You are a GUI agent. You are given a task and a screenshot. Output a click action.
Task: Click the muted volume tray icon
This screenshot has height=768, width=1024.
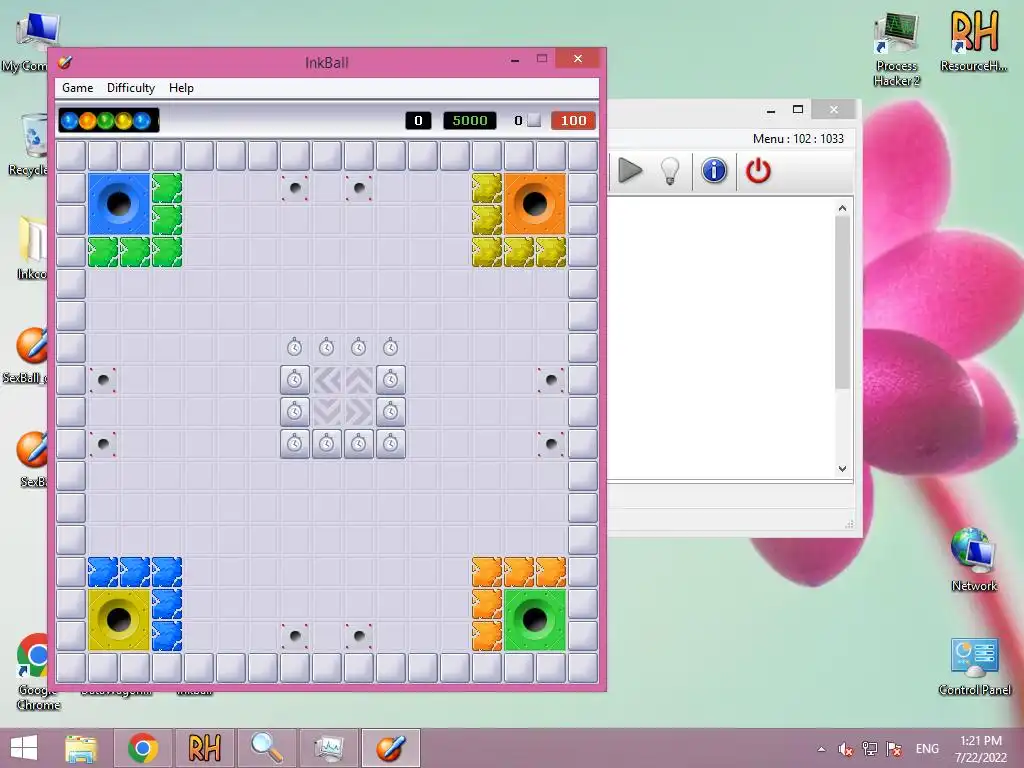846,749
